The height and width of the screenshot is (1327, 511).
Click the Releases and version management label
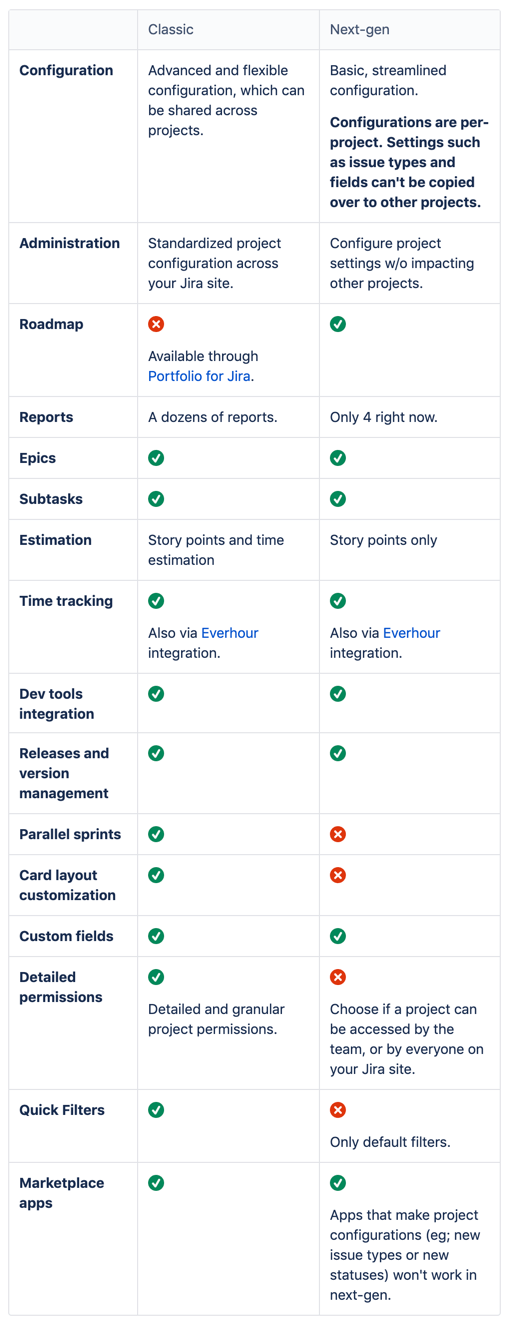click(64, 773)
